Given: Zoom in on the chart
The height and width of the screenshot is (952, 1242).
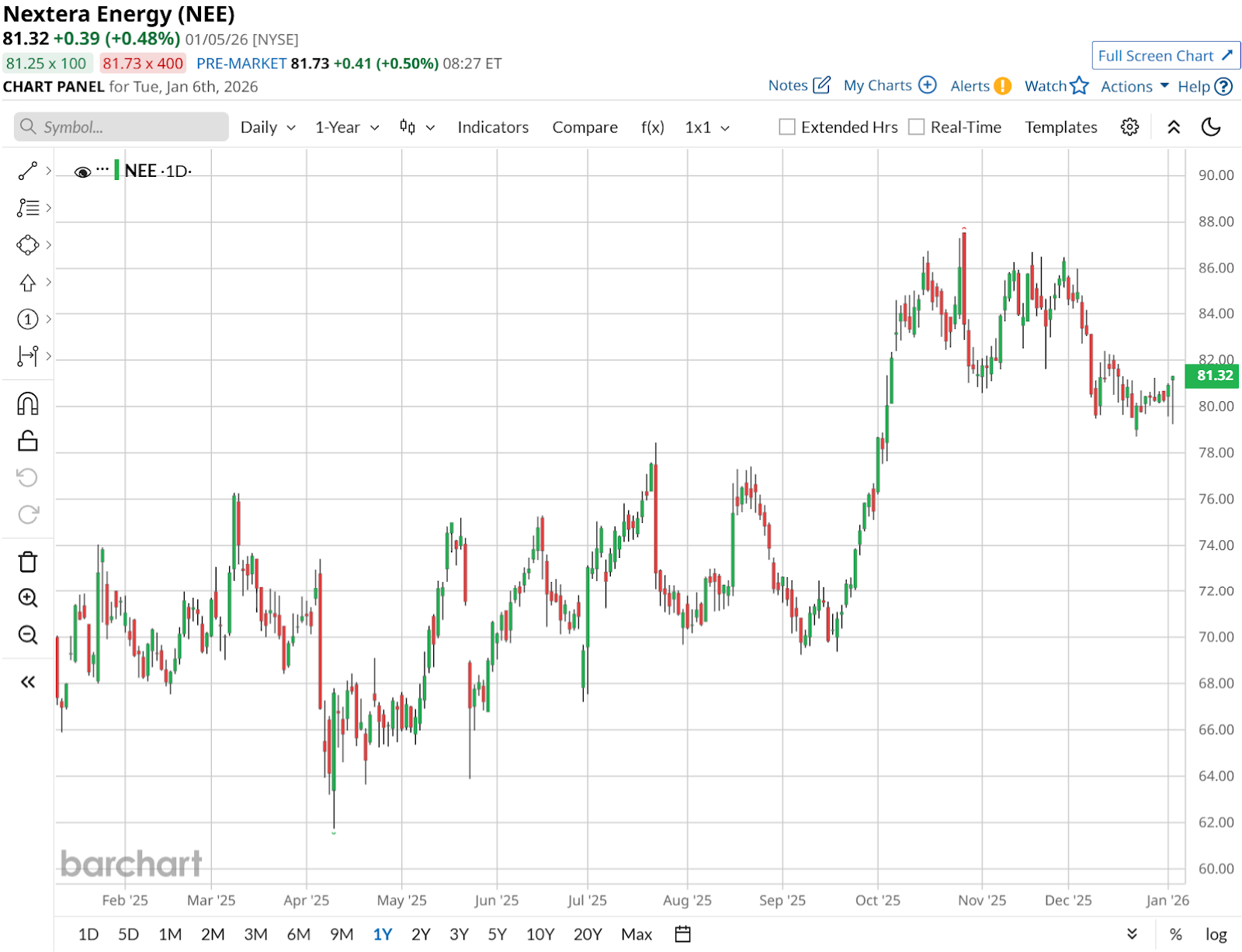Looking at the screenshot, I should pyautogui.click(x=28, y=598).
